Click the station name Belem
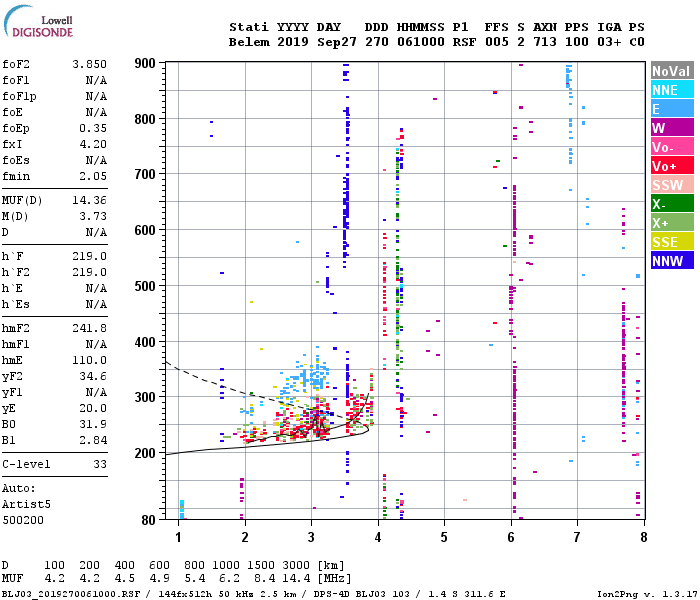This screenshot has width=700, height=600. (x=249, y=42)
